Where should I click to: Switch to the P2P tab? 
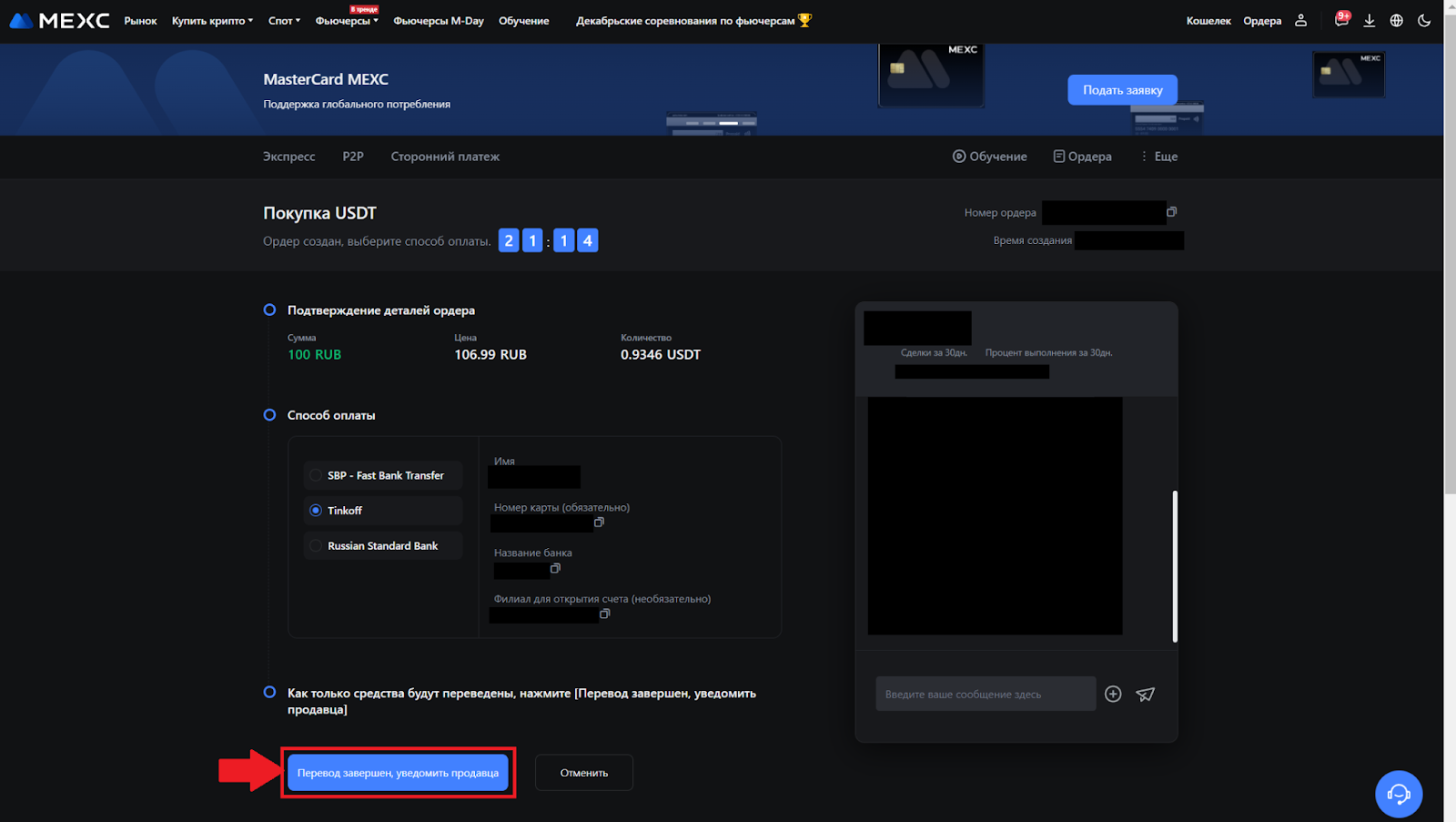point(353,157)
